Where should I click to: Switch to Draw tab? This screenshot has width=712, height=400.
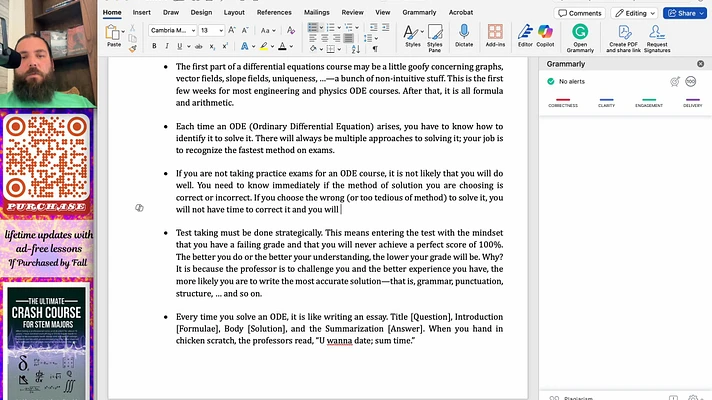171,12
